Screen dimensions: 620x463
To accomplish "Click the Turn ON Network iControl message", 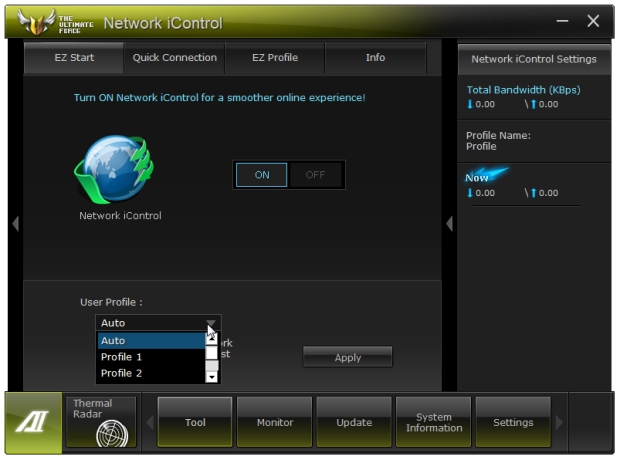I will point(219,98).
